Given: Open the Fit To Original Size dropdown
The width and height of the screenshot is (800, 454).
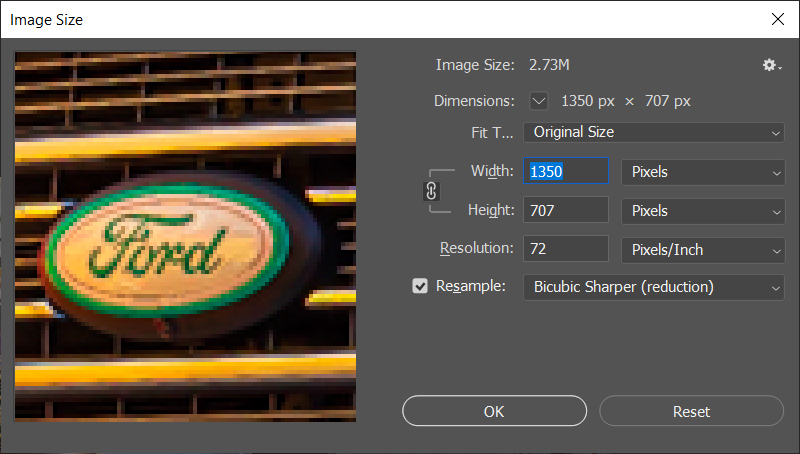Looking at the screenshot, I should click(654, 133).
